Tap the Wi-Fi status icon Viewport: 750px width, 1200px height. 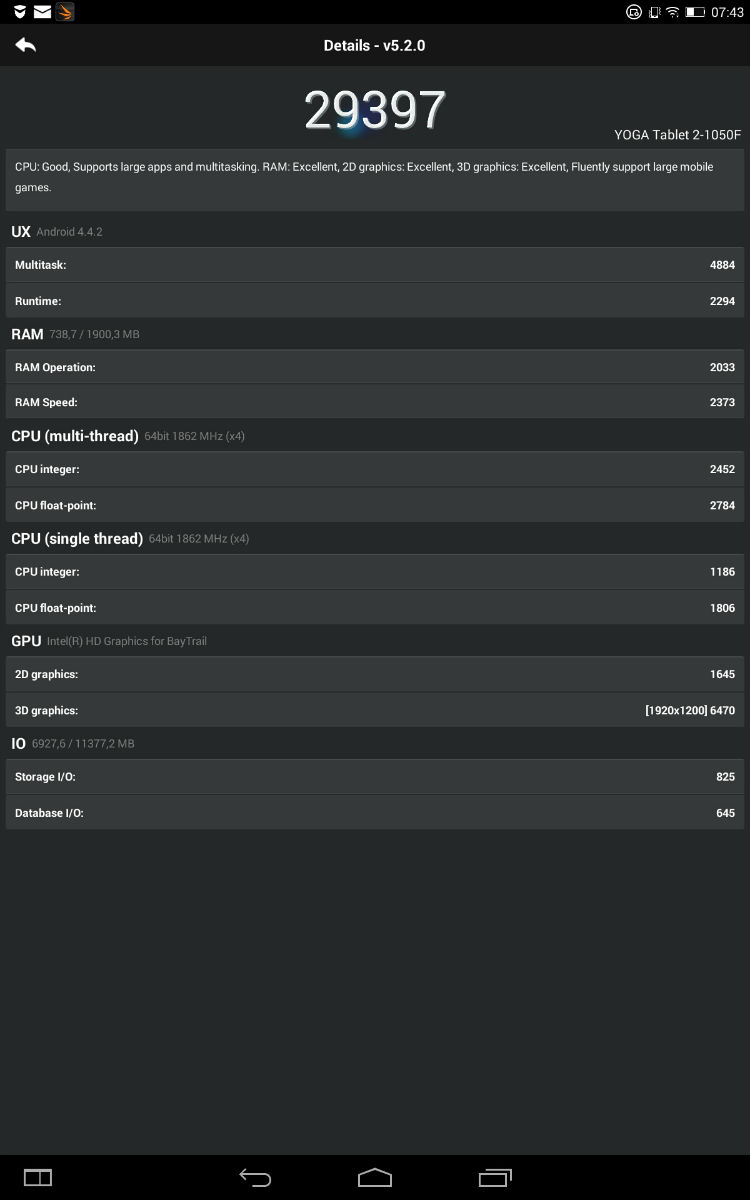pos(673,12)
